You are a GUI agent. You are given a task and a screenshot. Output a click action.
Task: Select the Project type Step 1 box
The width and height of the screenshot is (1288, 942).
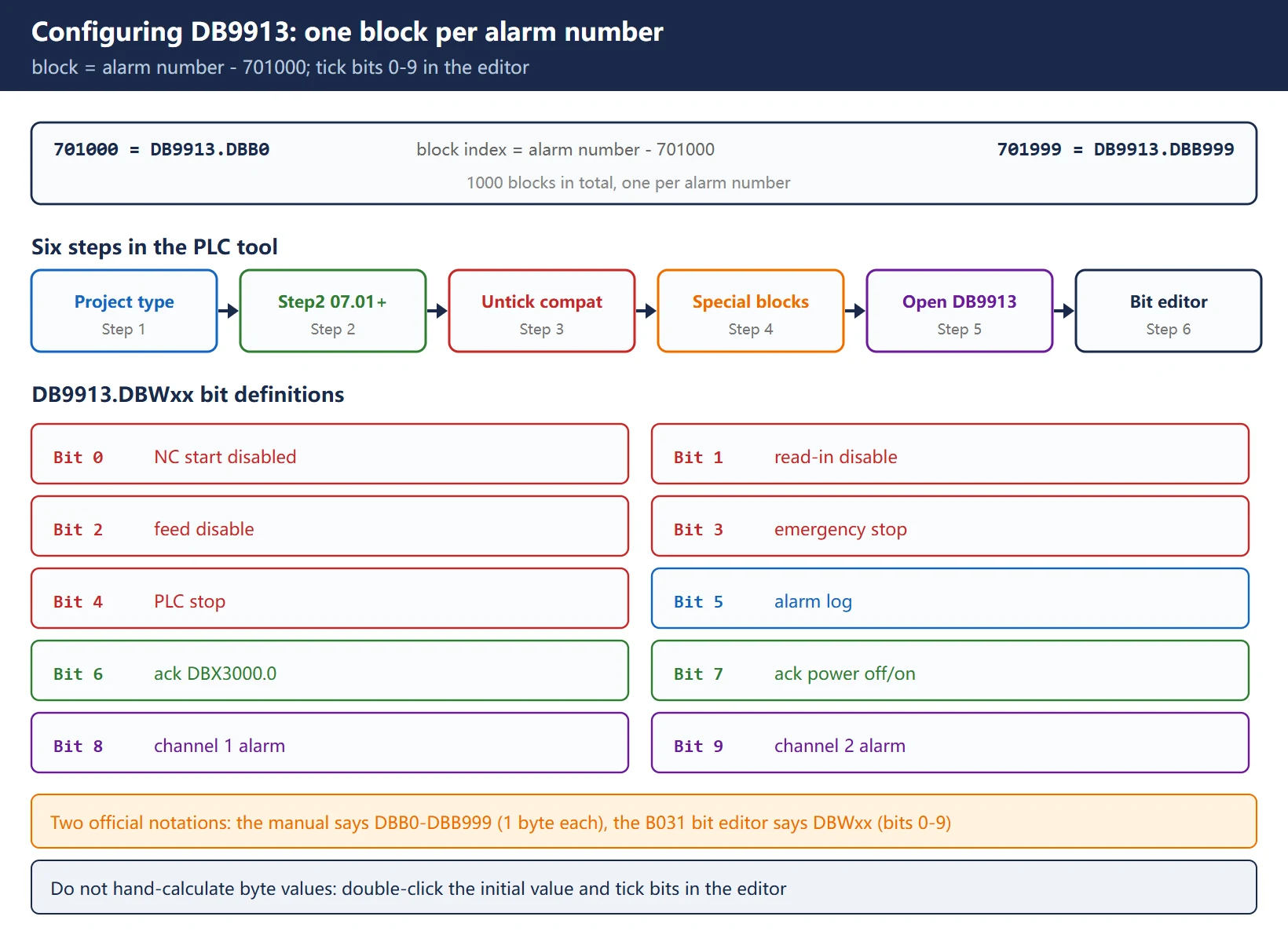(x=124, y=311)
